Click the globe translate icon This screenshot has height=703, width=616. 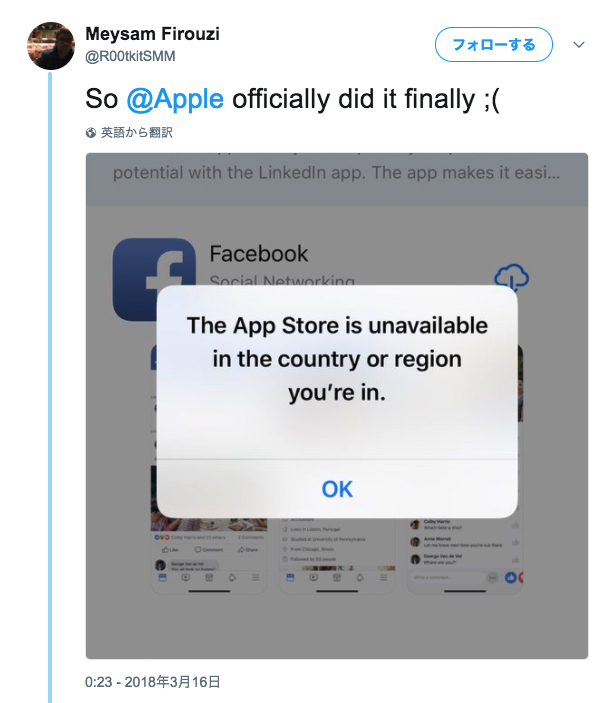coord(91,132)
